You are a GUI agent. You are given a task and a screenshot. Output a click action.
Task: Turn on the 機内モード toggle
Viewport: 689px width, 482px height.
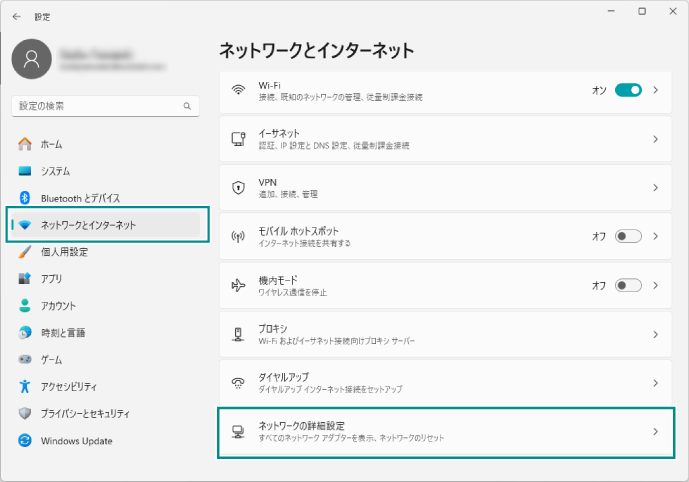pos(628,285)
